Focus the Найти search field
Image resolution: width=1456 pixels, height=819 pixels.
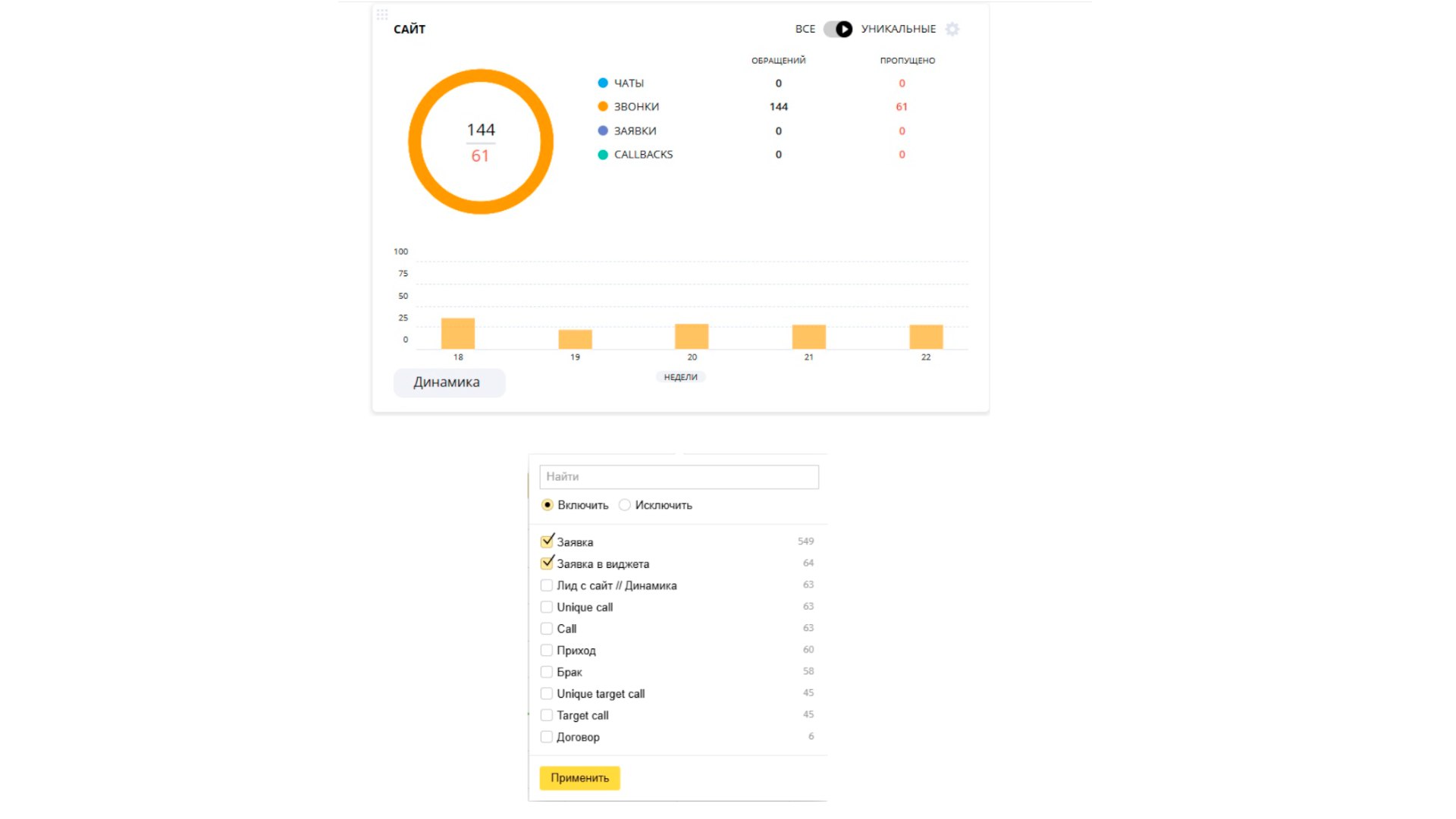coord(679,477)
